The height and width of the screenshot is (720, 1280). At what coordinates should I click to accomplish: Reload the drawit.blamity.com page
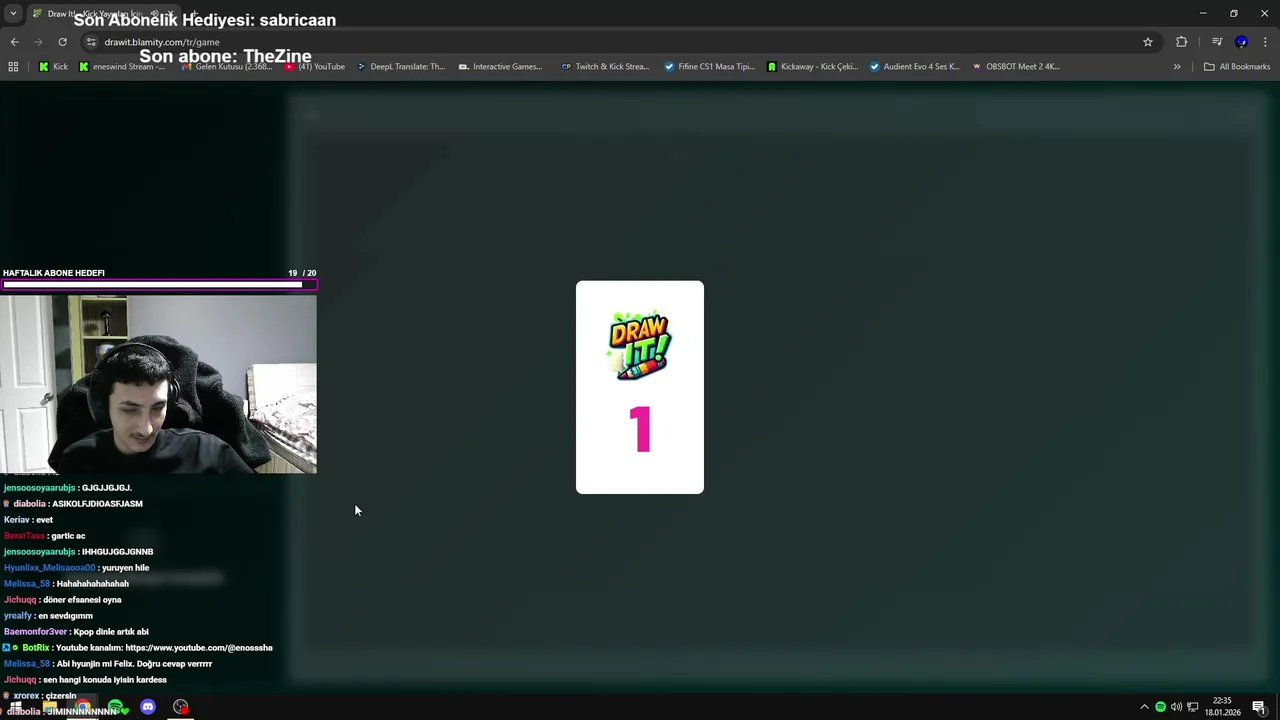coord(62,42)
